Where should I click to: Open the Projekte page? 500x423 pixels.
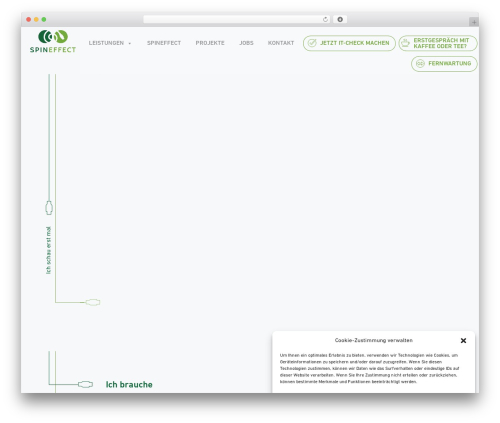point(210,43)
